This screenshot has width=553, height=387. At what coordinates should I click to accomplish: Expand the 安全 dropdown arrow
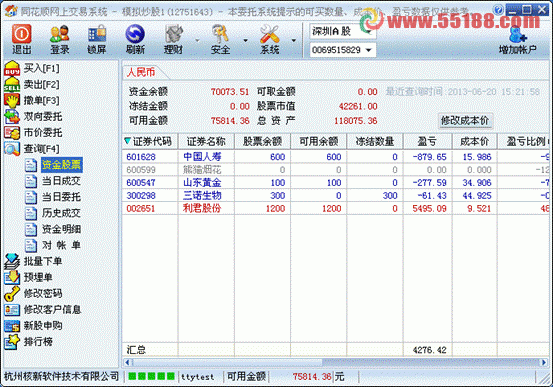[245, 40]
